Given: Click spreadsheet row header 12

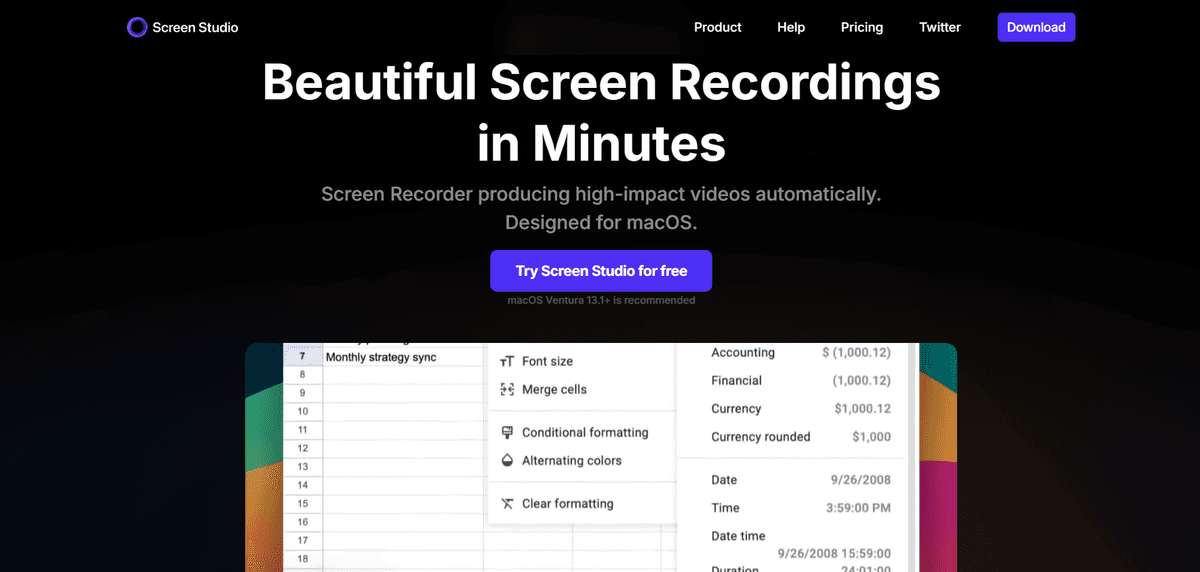Looking at the screenshot, I should (x=303, y=448).
